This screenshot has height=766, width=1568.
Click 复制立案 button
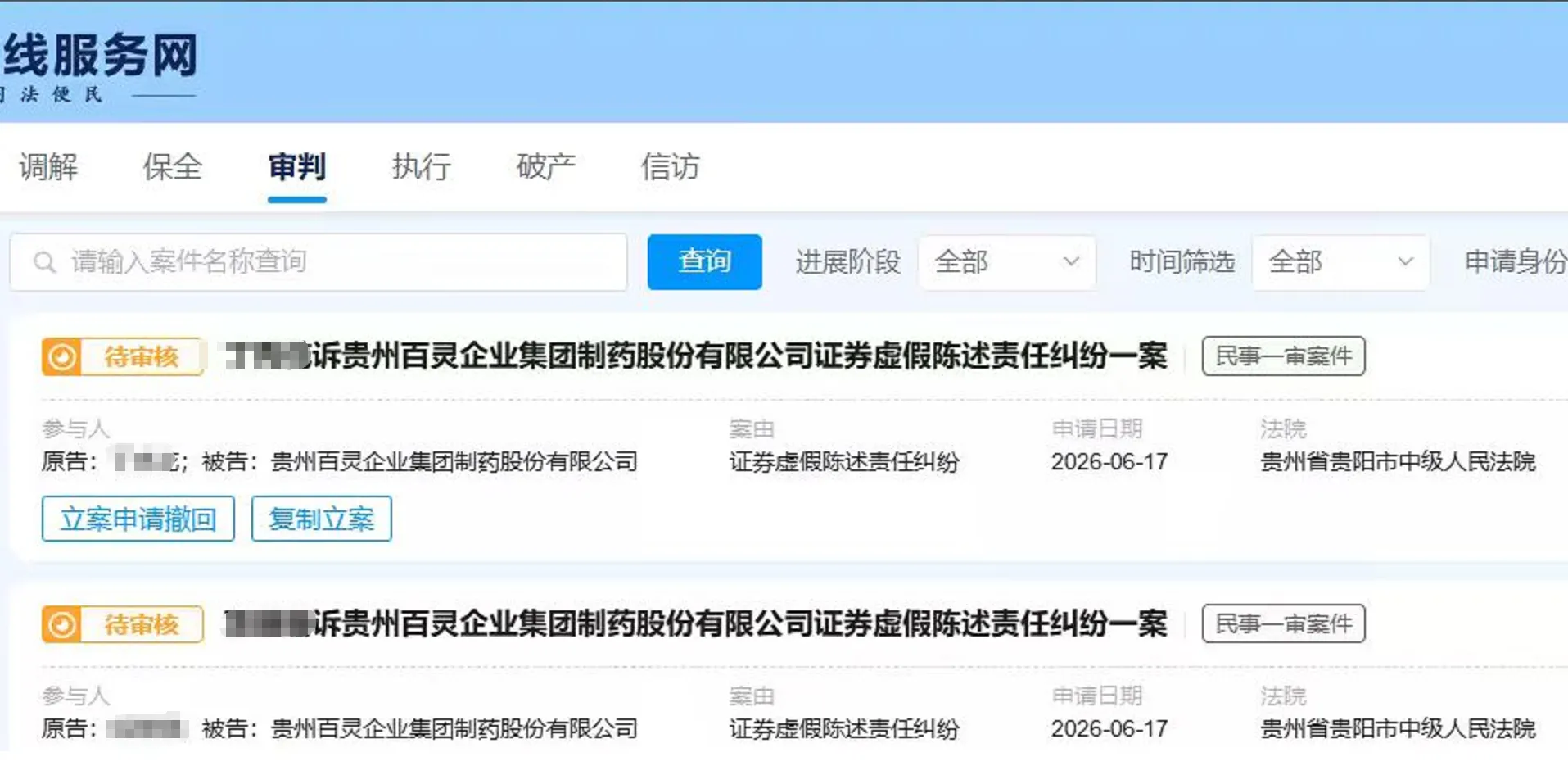click(321, 519)
